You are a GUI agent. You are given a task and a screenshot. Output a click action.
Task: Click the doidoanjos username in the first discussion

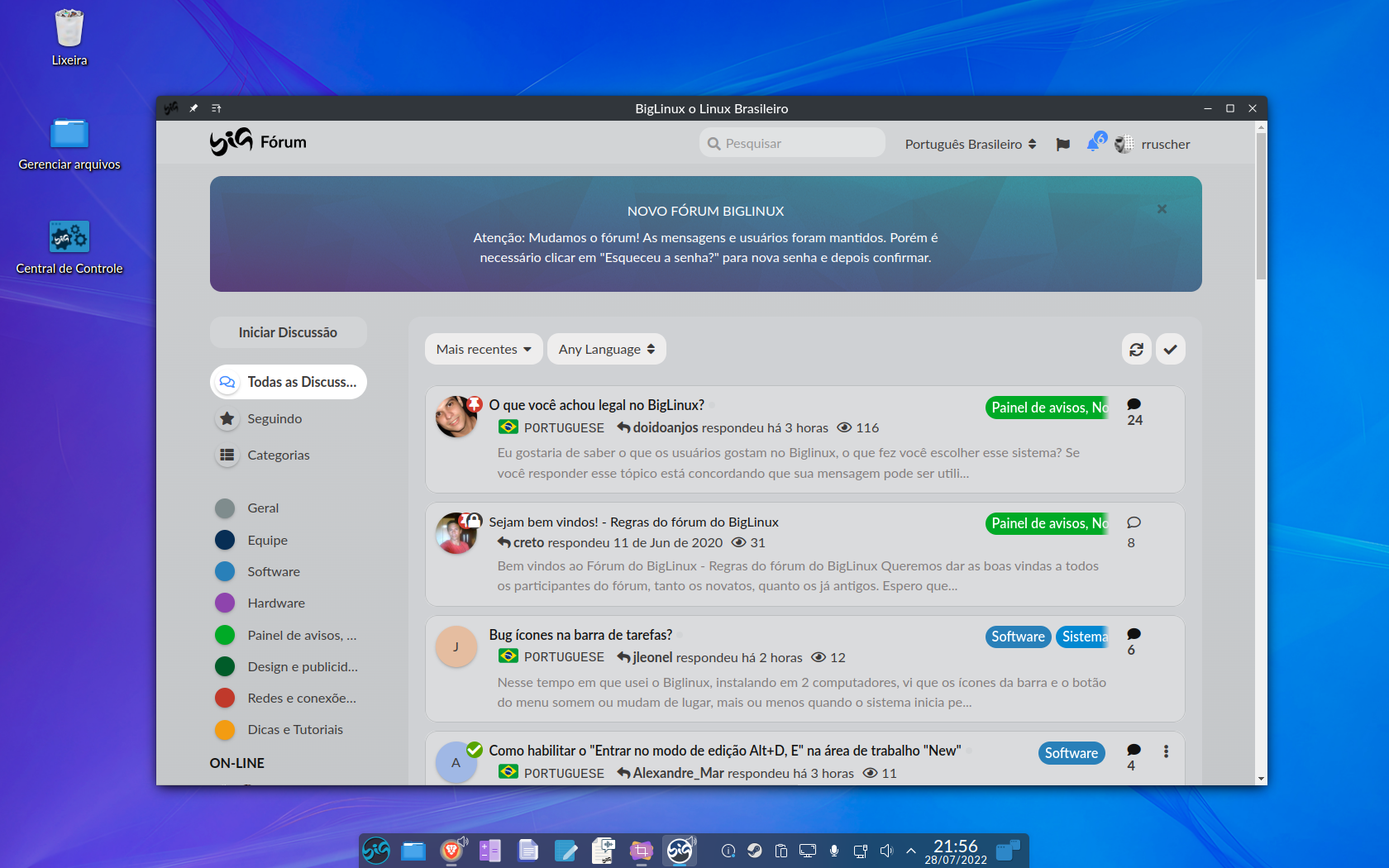666,427
